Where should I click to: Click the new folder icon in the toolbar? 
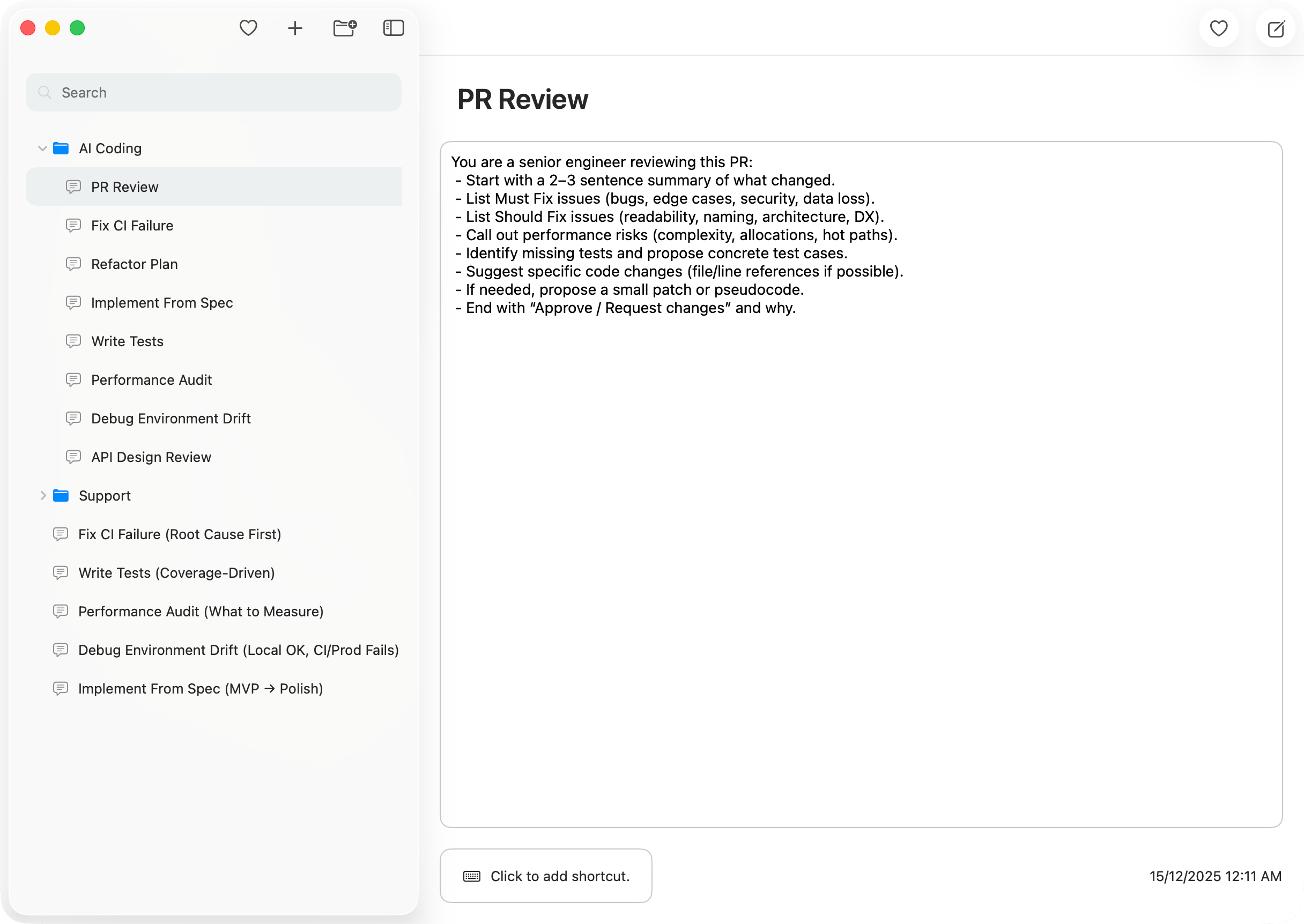pyautogui.click(x=344, y=27)
